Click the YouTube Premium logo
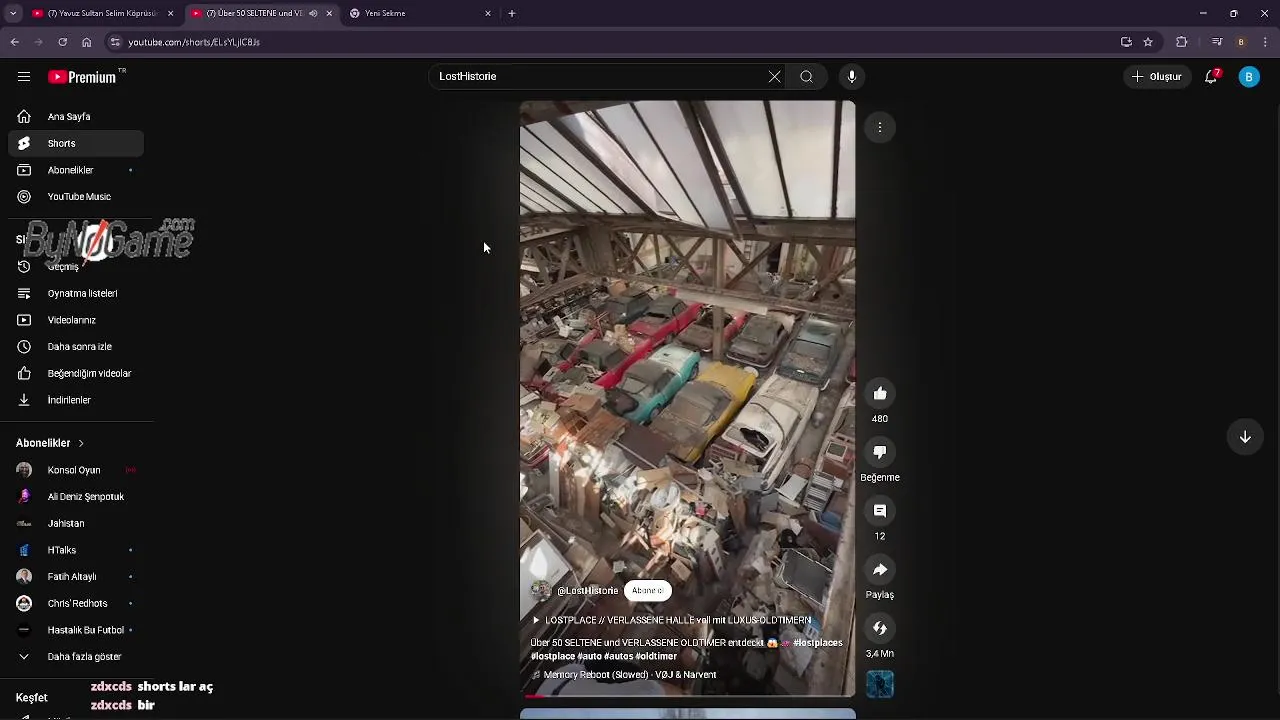The height and width of the screenshot is (720, 1280). point(82,77)
